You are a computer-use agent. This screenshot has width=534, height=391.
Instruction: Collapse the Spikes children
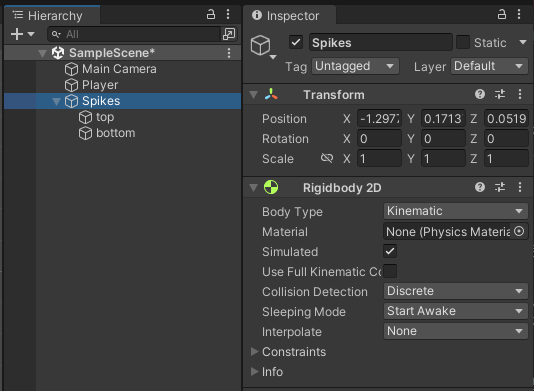coord(56,101)
